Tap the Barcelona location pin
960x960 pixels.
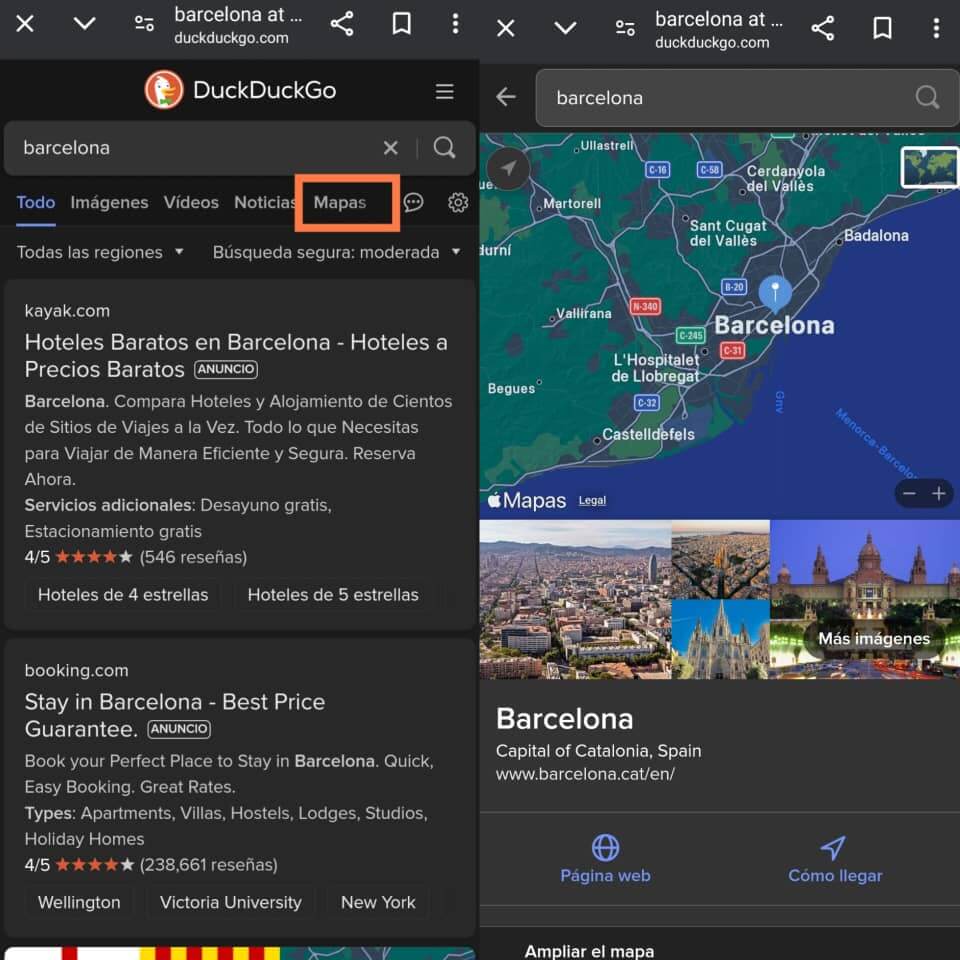tap(775, 292)
